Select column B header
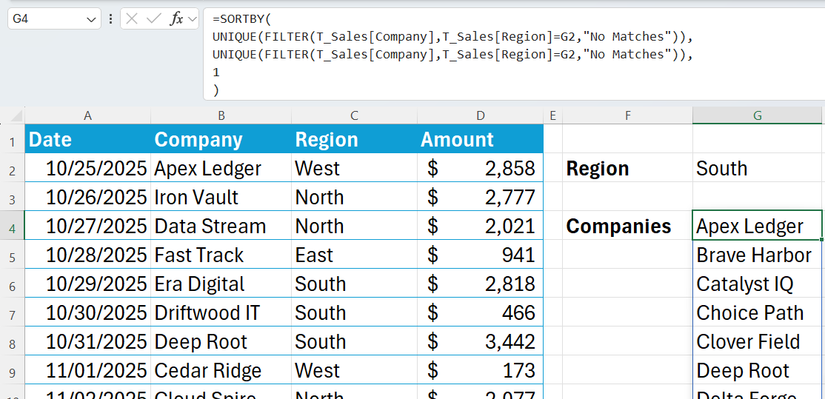Viewport: 825px width, 399px height. pyautogui.click(x=221, y=115)
